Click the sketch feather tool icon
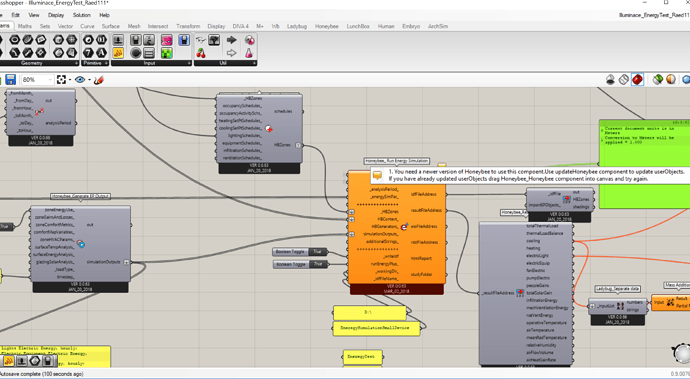 pos(99,80)
